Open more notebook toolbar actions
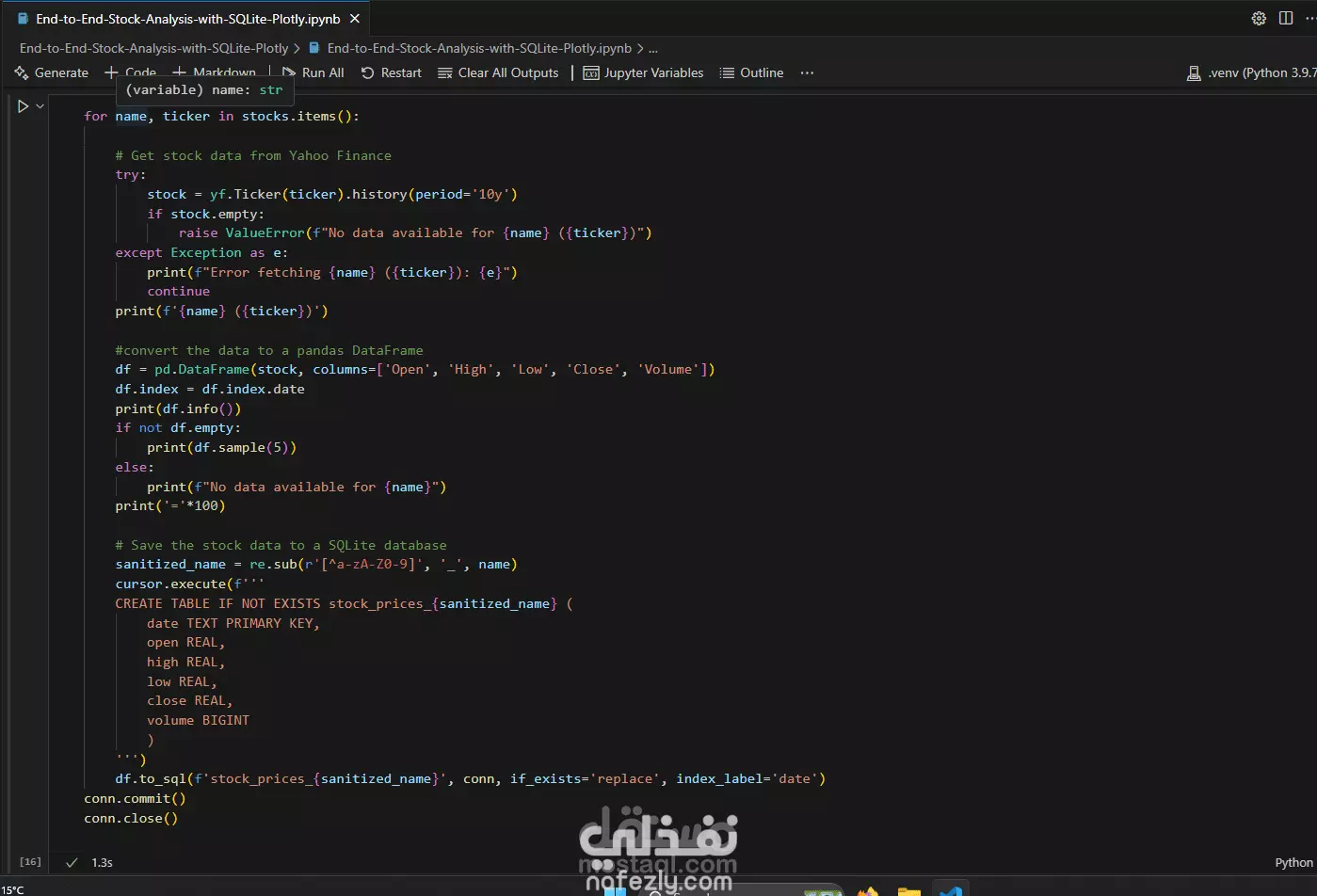 (x=807, y=72)
